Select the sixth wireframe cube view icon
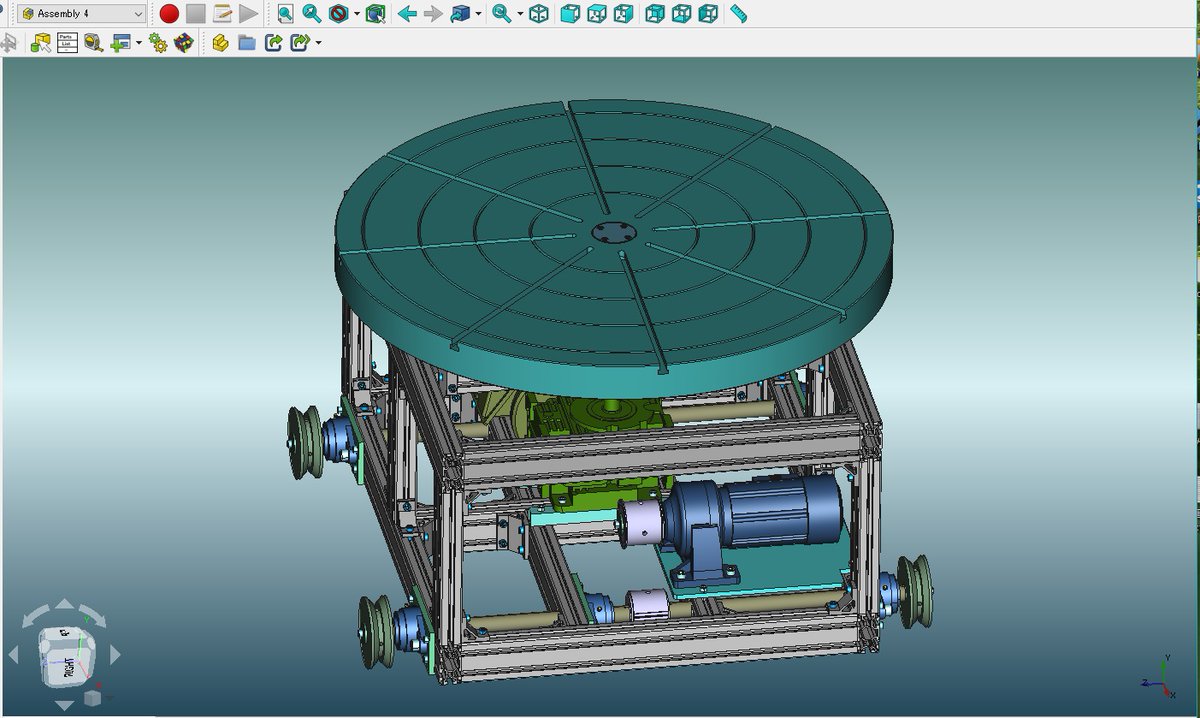 [708, 14]
